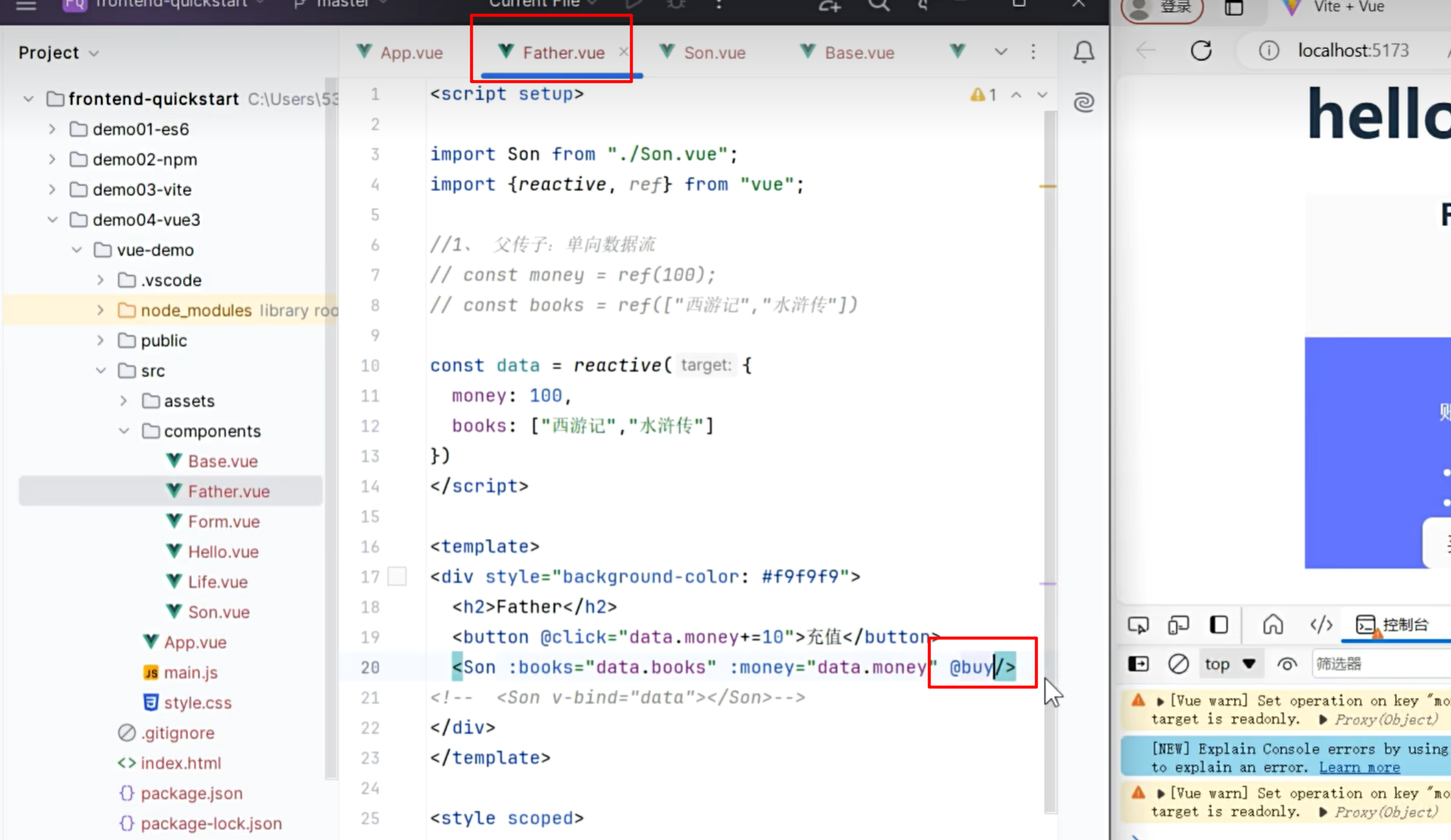Switch to the Son.vue editor tab
Screen dimensions: 1451x840
(x=702, y=52)
